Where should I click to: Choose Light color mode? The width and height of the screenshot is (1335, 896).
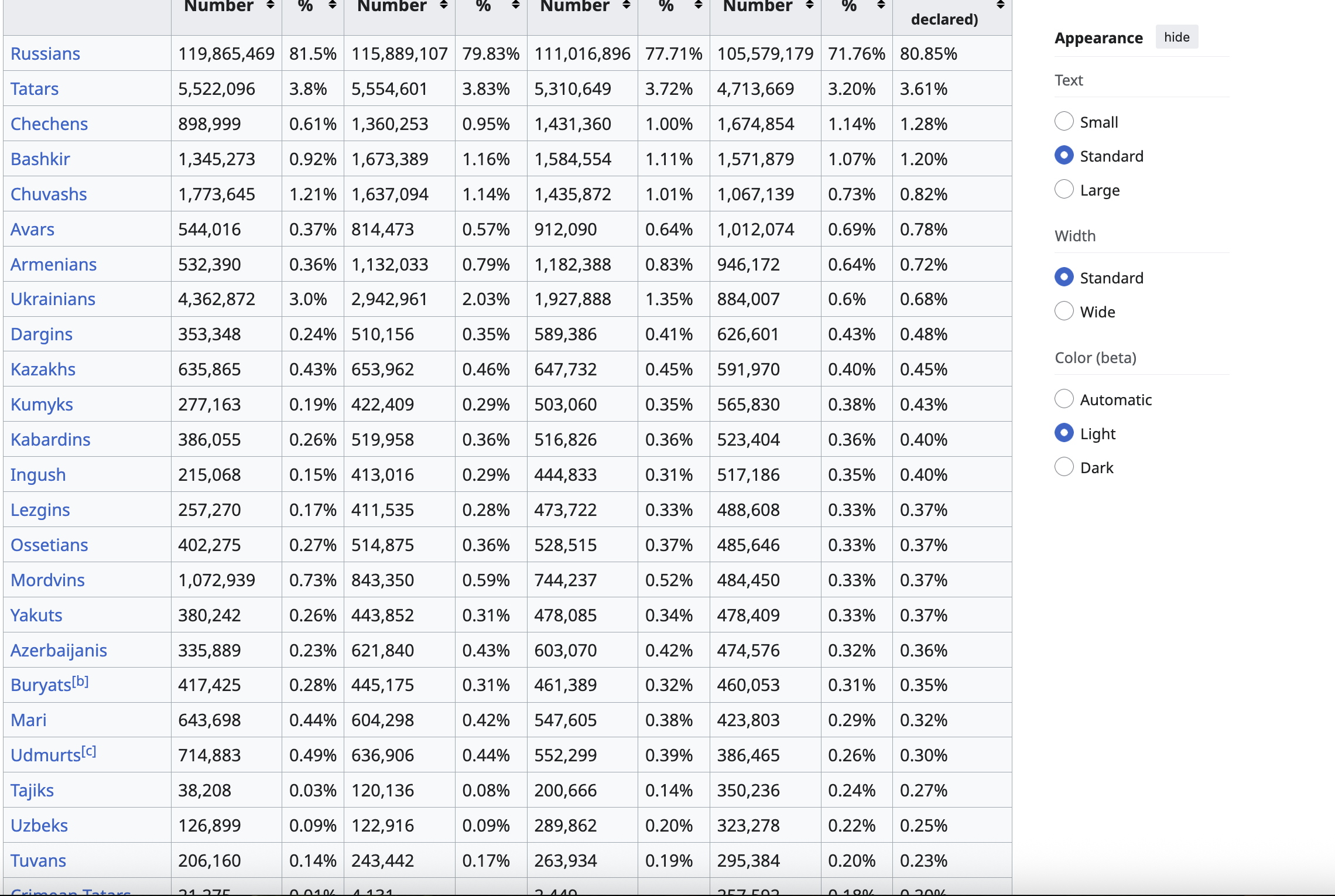tap(1064, 433)
